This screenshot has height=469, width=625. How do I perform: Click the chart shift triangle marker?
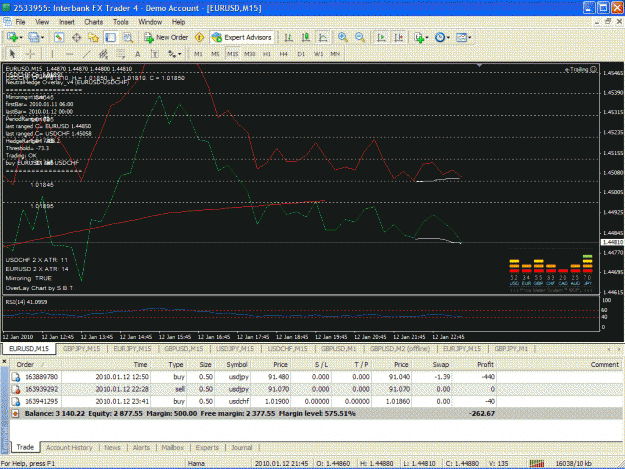click(480, 65)
